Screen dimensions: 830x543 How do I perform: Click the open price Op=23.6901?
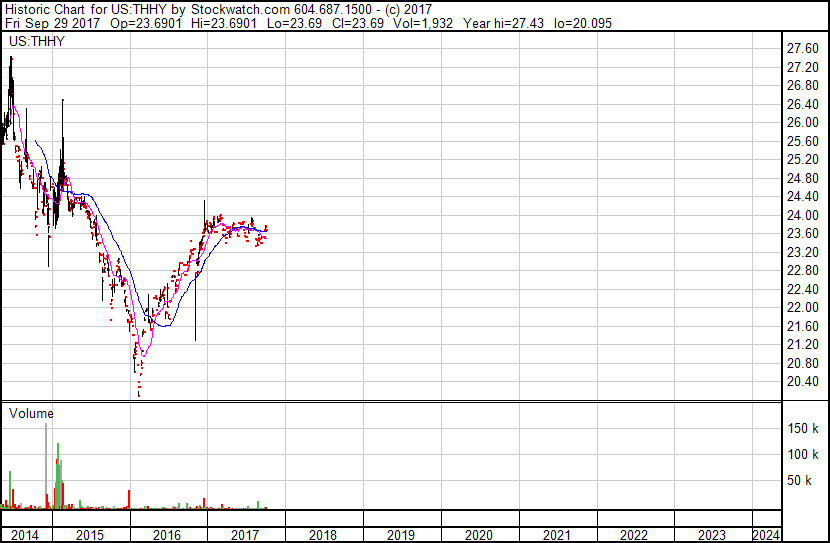pyautogui.click(x=146, y=23)
